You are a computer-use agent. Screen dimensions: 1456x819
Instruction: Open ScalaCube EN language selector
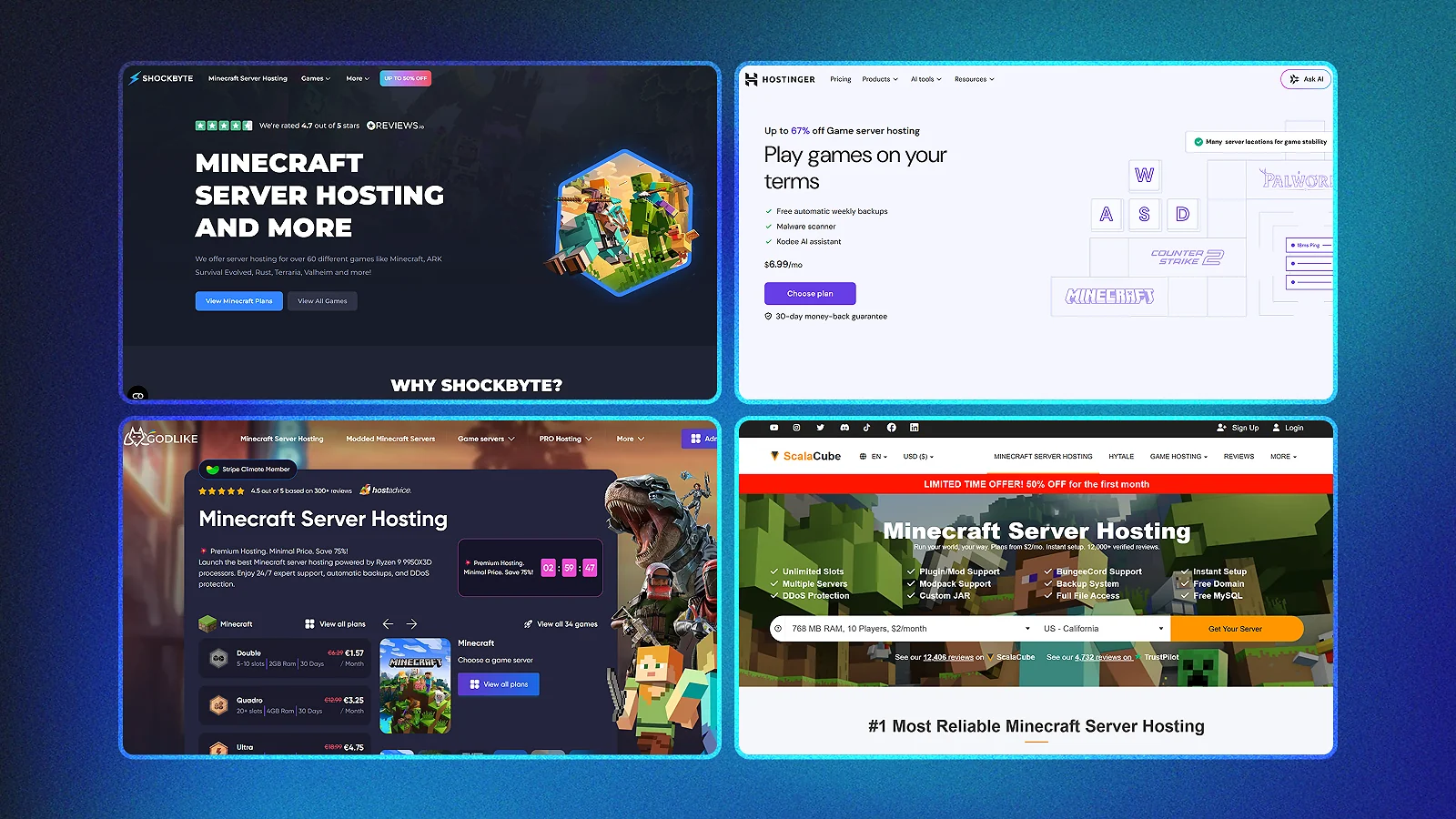point(874,457)
